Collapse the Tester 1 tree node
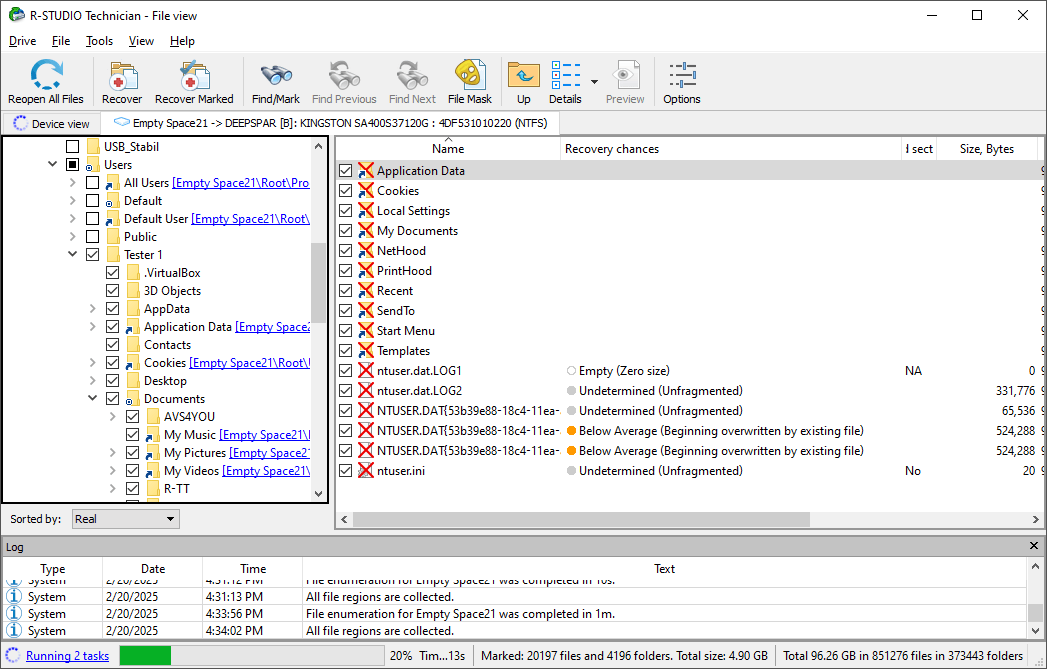The image size is (1047, 669). [x=73, y=254]
